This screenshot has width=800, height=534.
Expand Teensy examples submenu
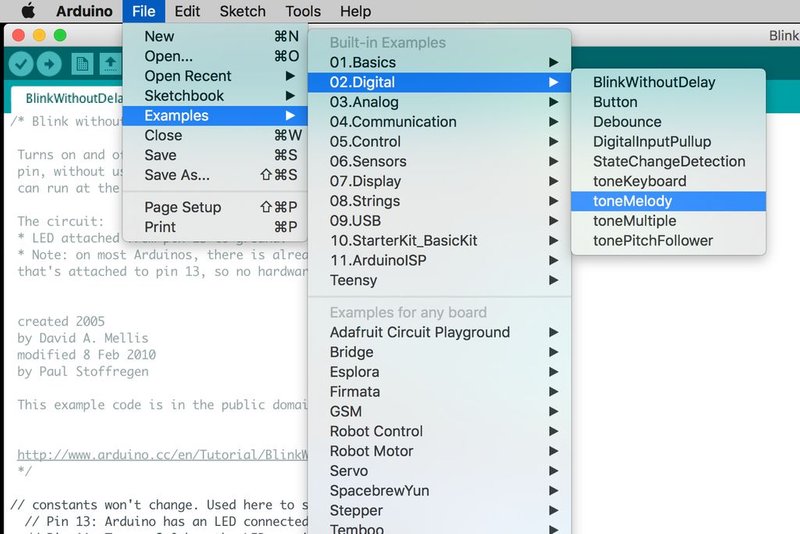pyautogui.click(x=439, y=281)
